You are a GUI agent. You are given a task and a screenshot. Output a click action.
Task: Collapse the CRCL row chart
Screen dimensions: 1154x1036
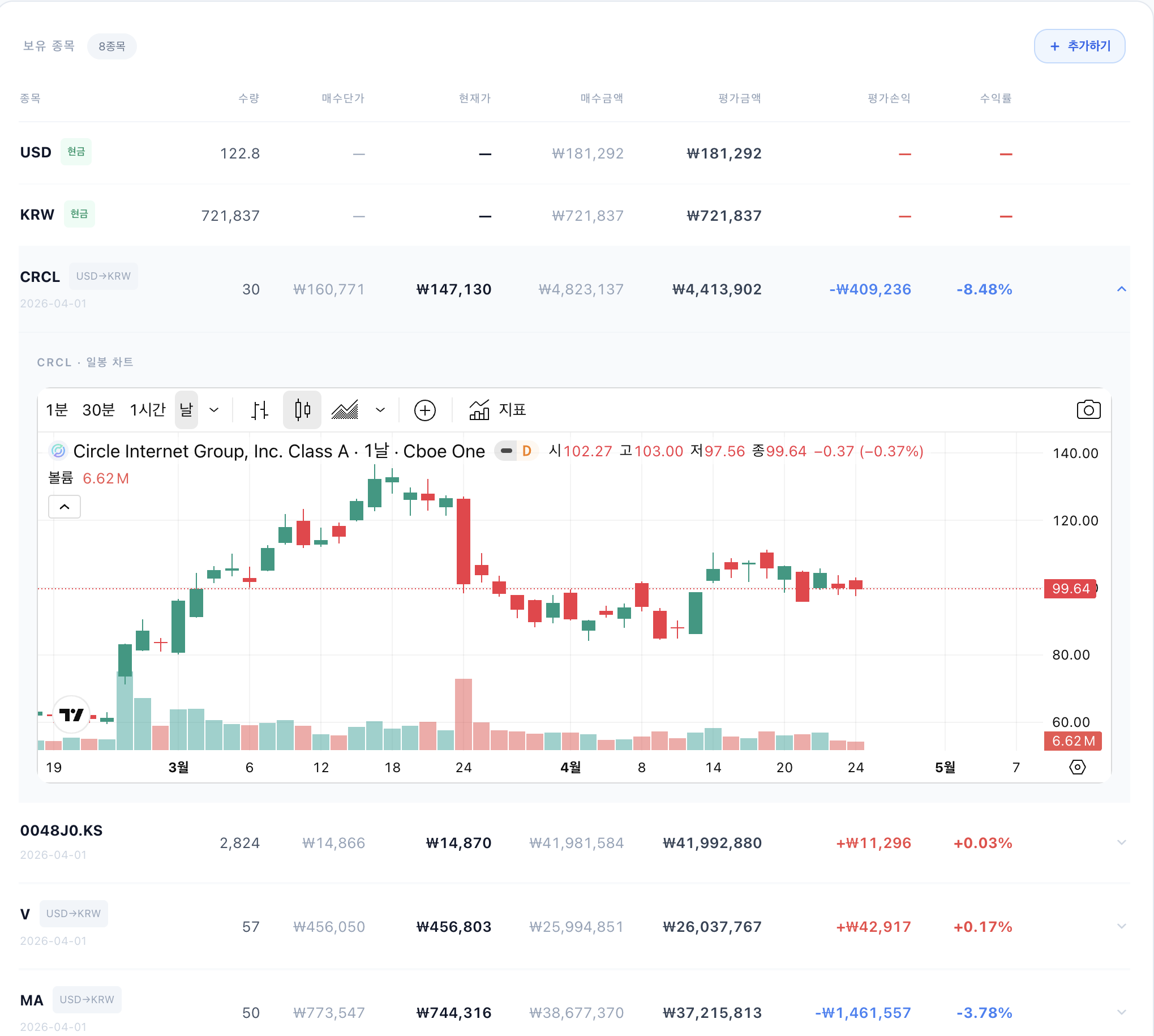1121,289
